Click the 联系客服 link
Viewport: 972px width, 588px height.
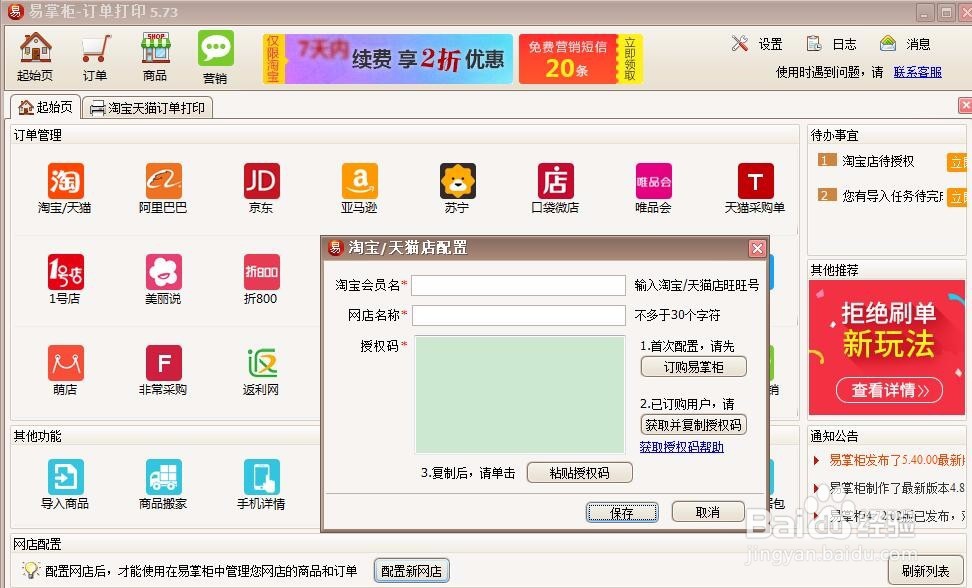click(x=917, y=72)
